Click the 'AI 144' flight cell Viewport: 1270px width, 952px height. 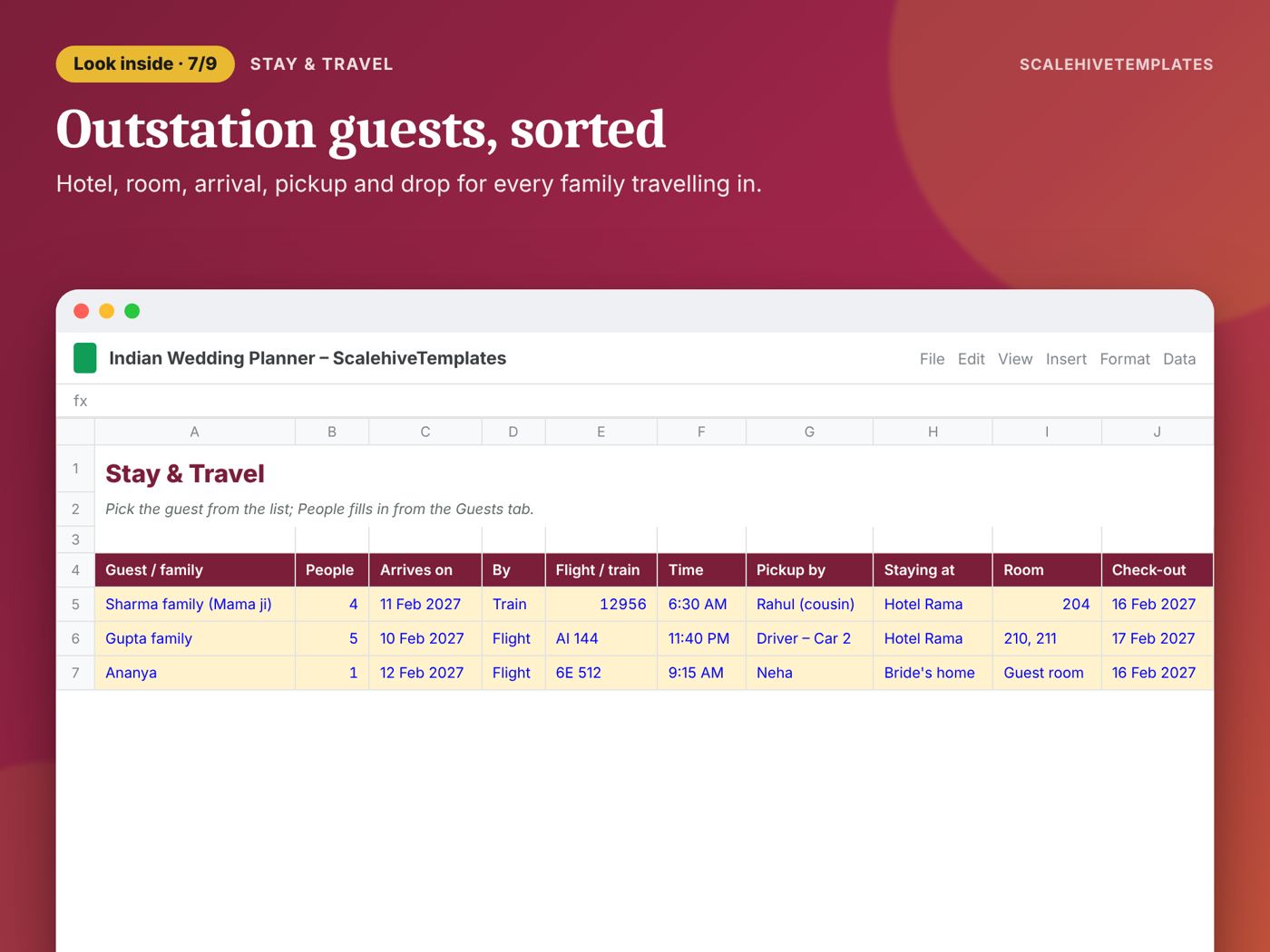point(601,639)
